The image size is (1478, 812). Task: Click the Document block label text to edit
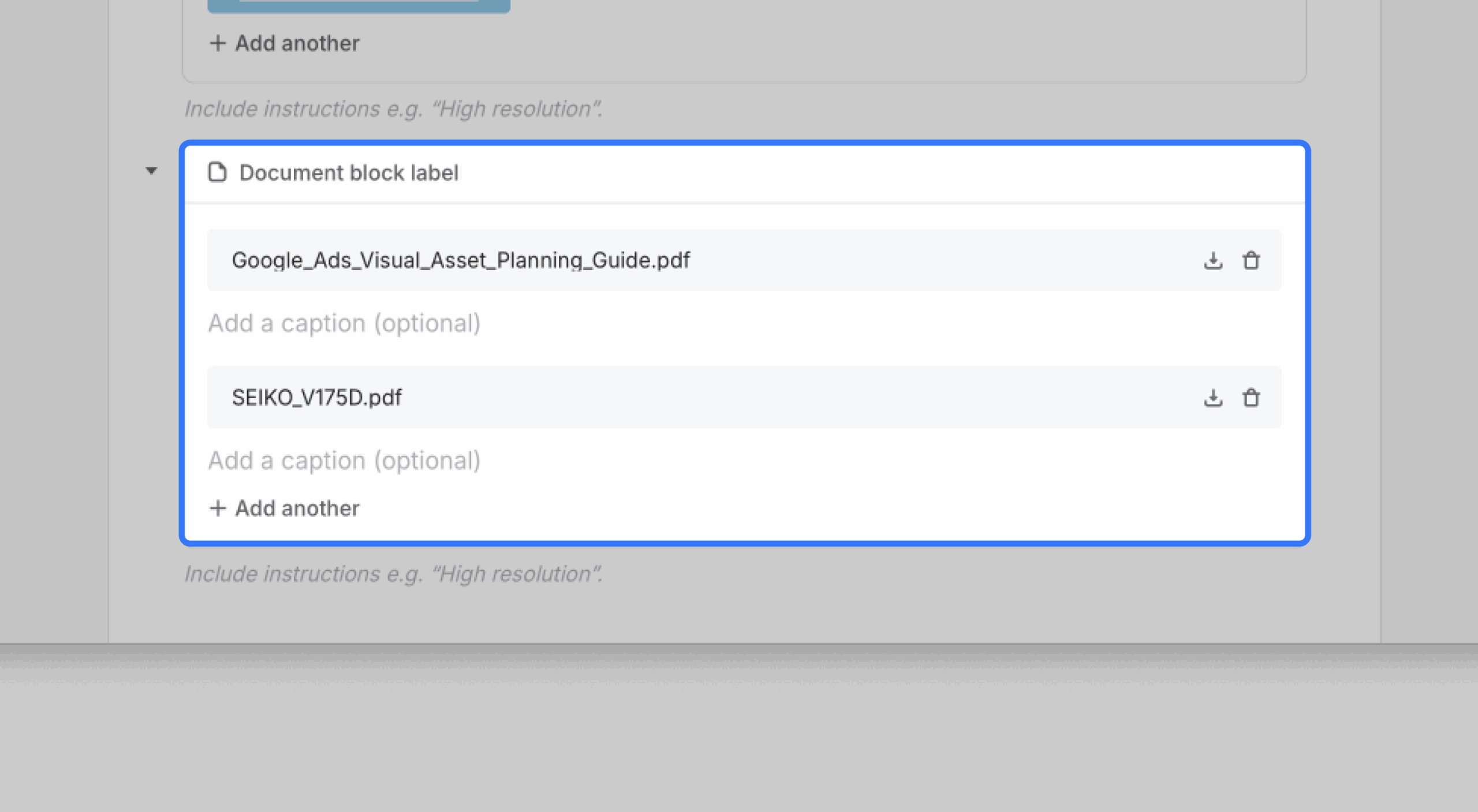click(348, 172)
